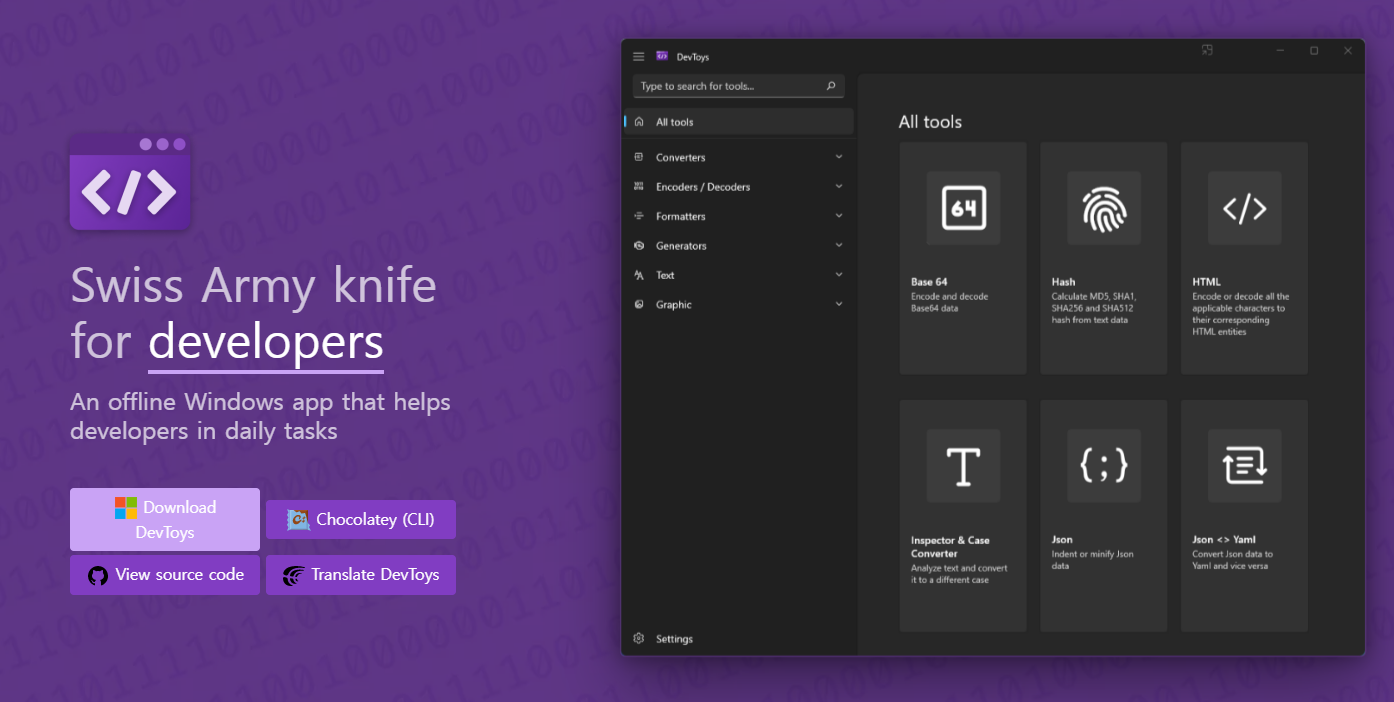Click the DevToys app icon in title bar
This screenshot has height=702, width=1394.
(x=662, y=56)
